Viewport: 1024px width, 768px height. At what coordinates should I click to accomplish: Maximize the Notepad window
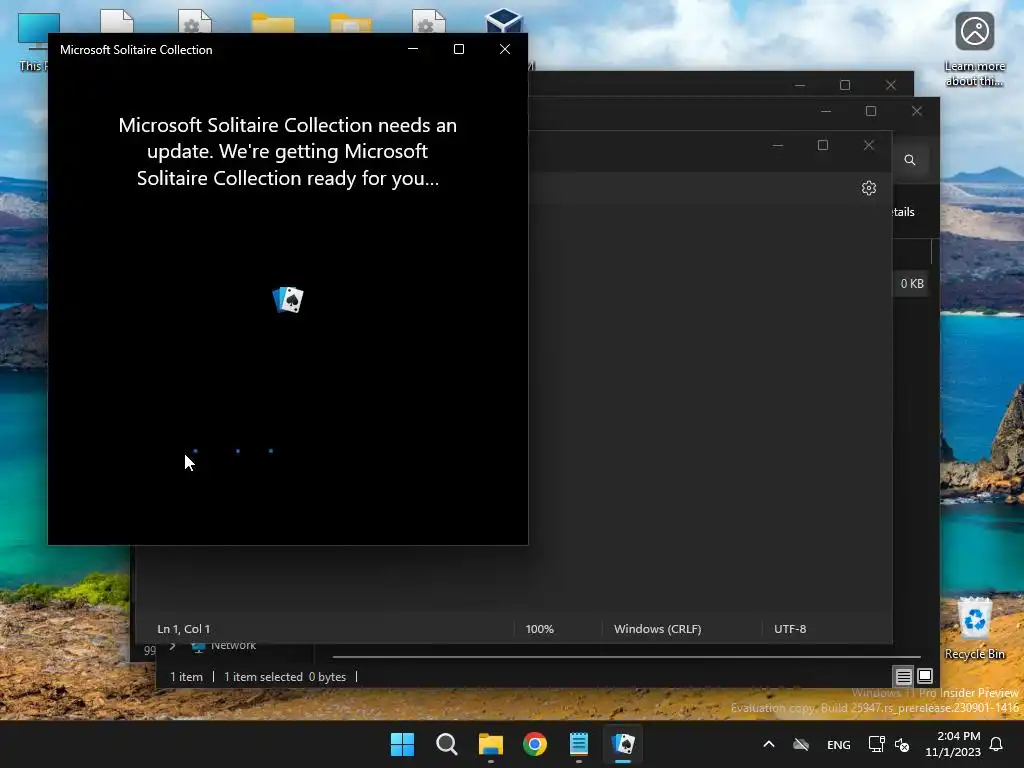(823, 145)
